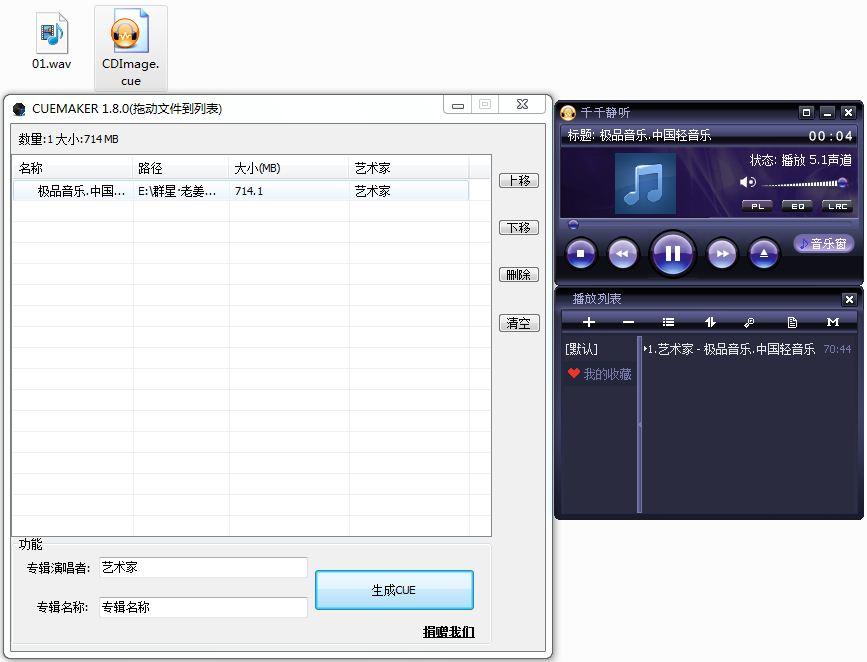Click the plus add-files playlist icon
This screenshot has height=662, width=867.
589,322
